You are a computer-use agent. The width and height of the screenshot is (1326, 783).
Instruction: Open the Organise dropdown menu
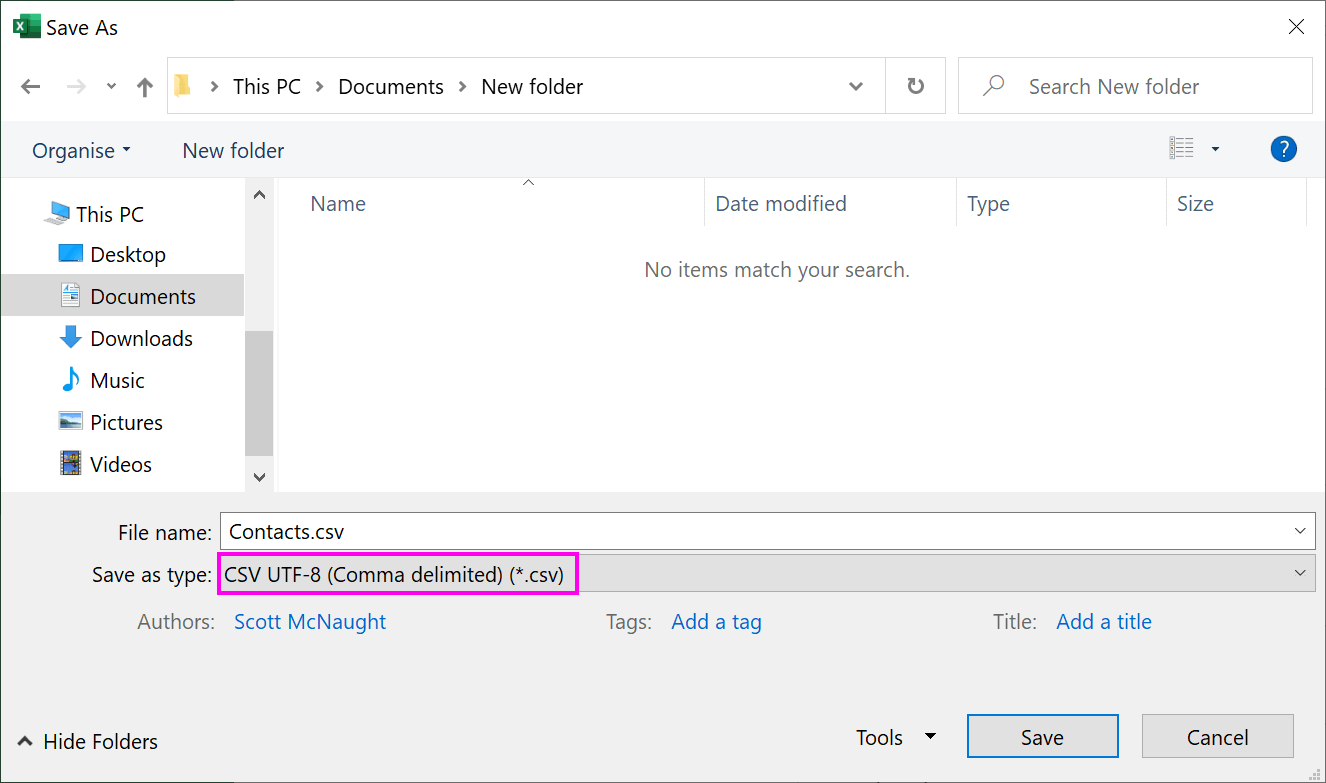point(81,151)
